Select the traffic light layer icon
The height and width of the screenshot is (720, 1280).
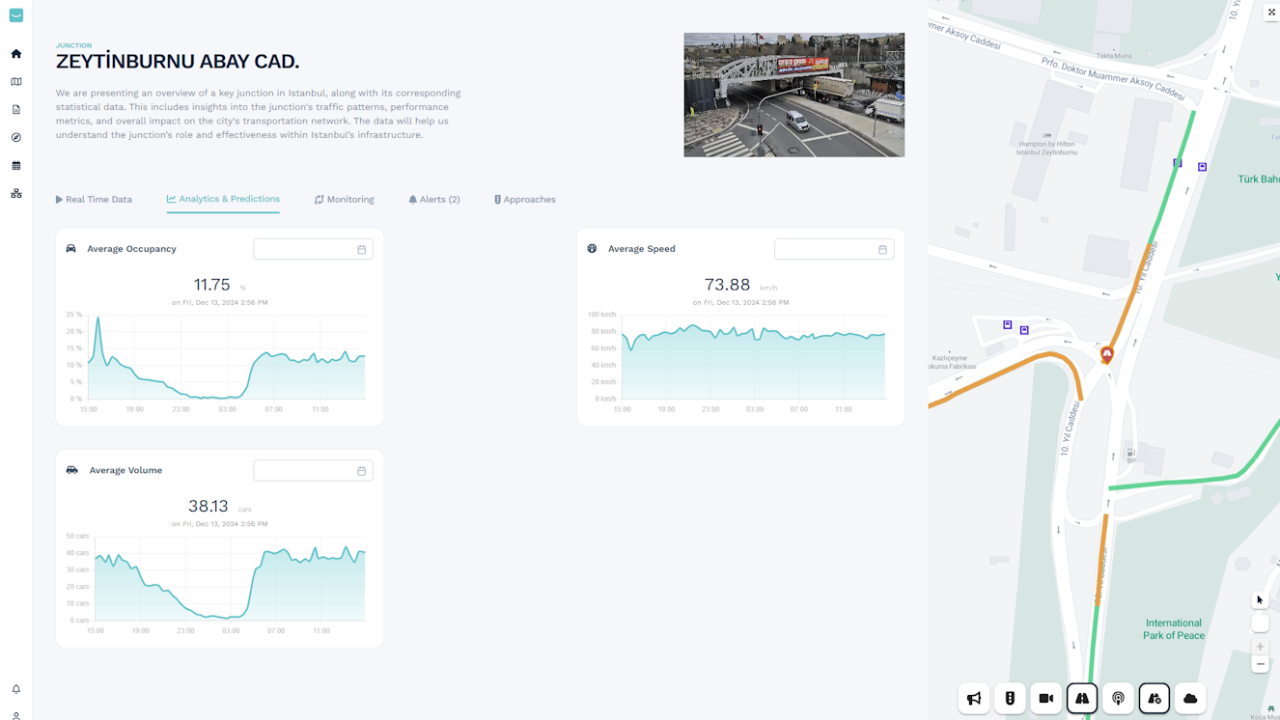1010,698
